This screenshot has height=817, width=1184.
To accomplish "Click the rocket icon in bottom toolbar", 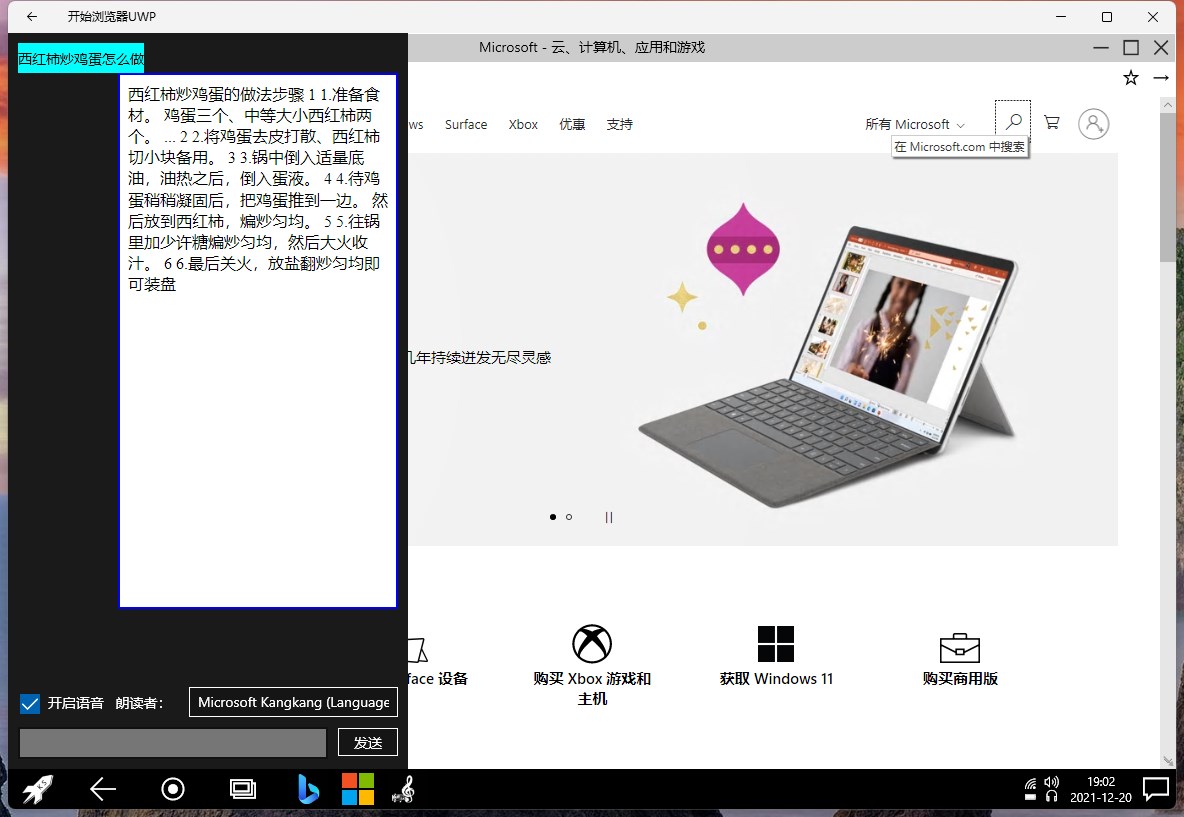I will 37,790.
